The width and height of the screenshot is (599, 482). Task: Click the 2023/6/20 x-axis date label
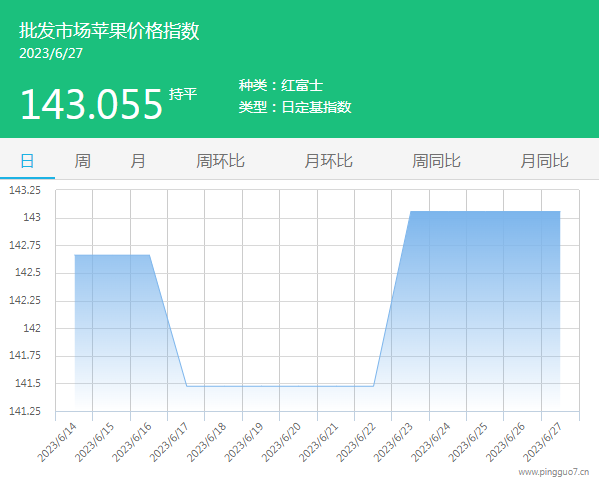click(281, 442)
